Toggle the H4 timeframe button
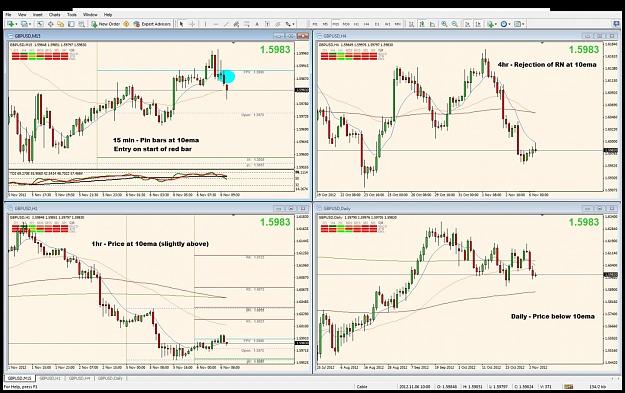625x393 pixels. [366, 24]
